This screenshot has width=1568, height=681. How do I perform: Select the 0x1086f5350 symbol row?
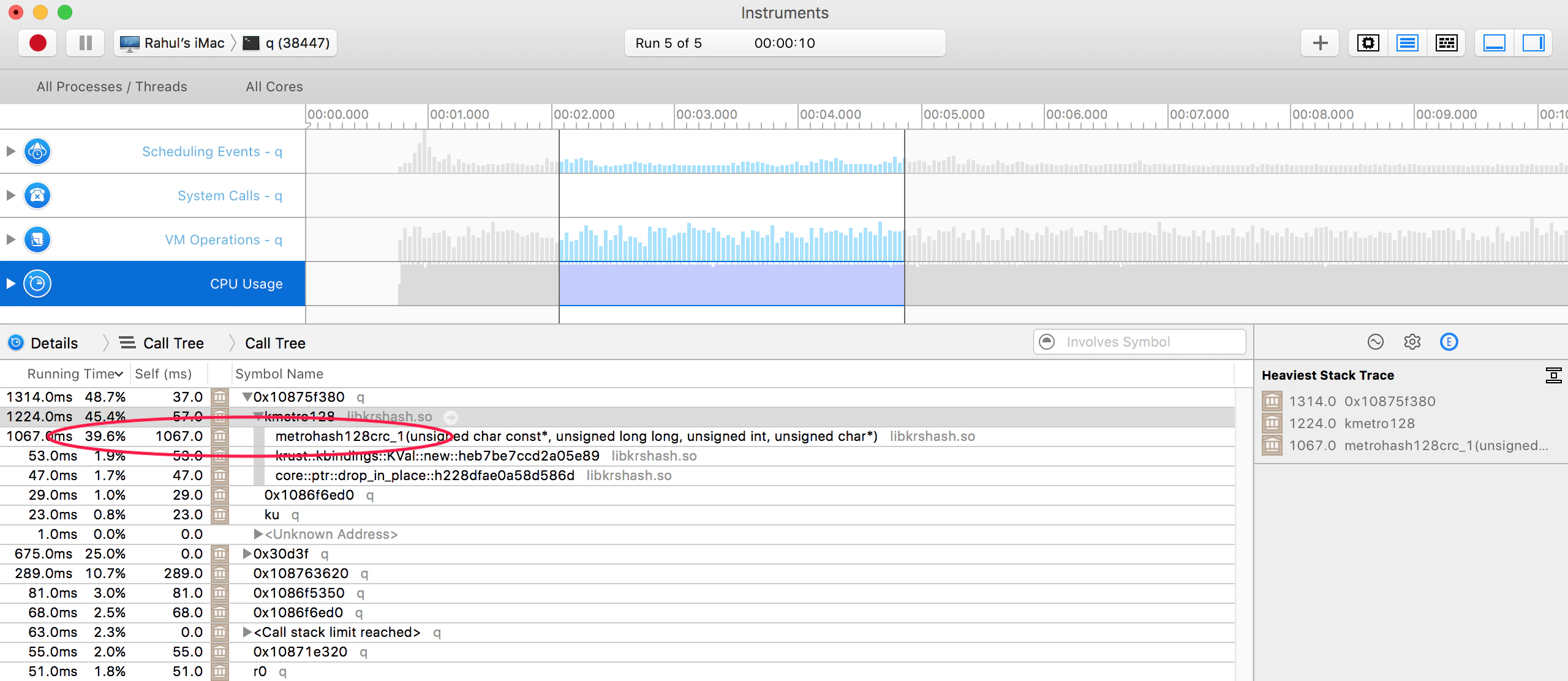tap(617, 593)
